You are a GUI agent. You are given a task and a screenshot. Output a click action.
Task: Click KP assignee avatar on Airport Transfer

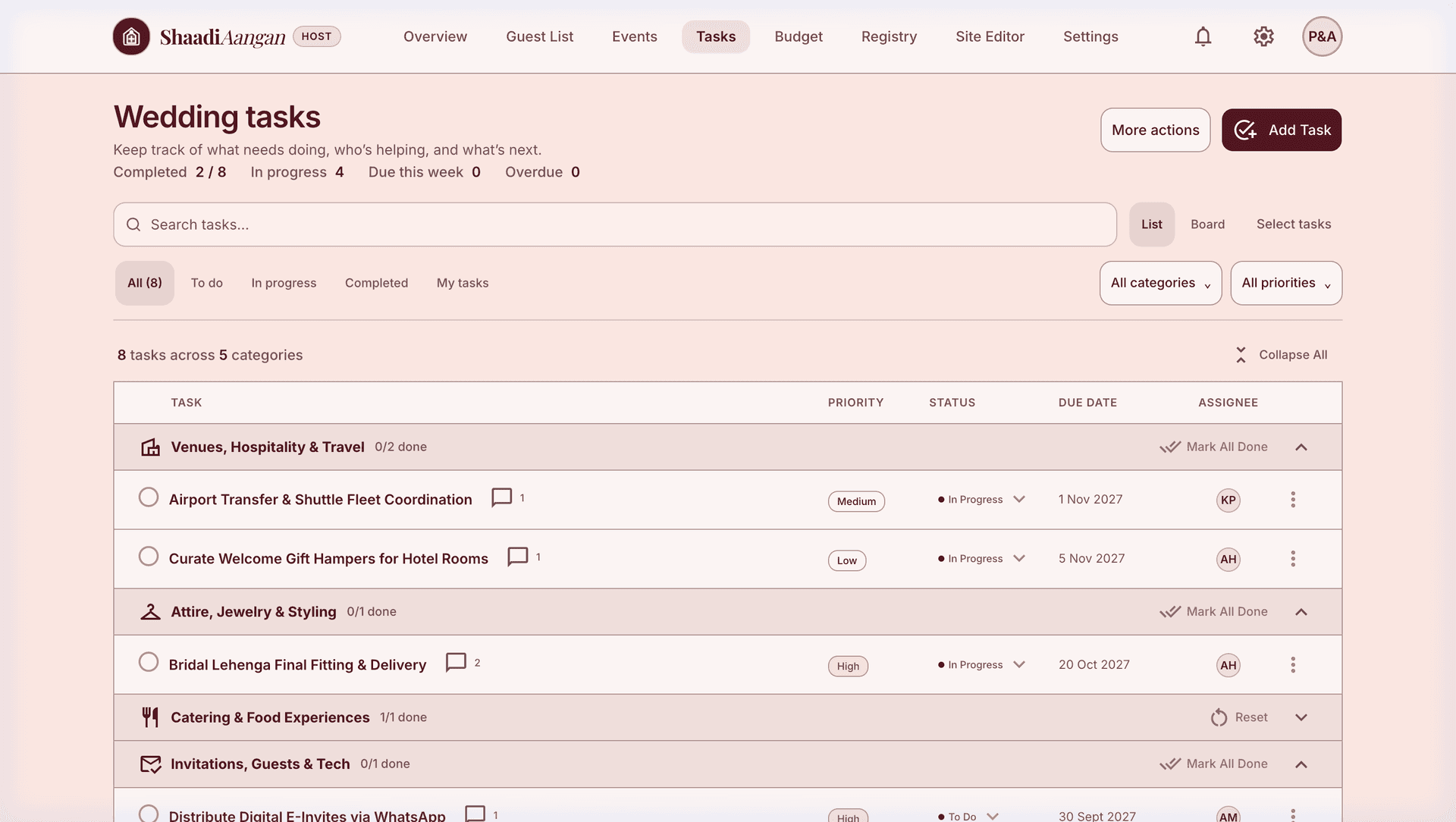point(1228,500)
